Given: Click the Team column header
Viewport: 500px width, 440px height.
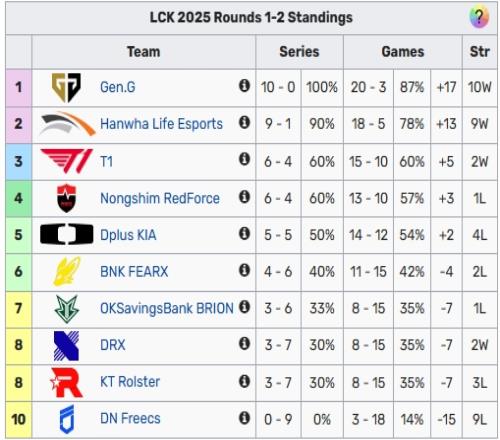Looking at the screenshot, I should [144, 52].
